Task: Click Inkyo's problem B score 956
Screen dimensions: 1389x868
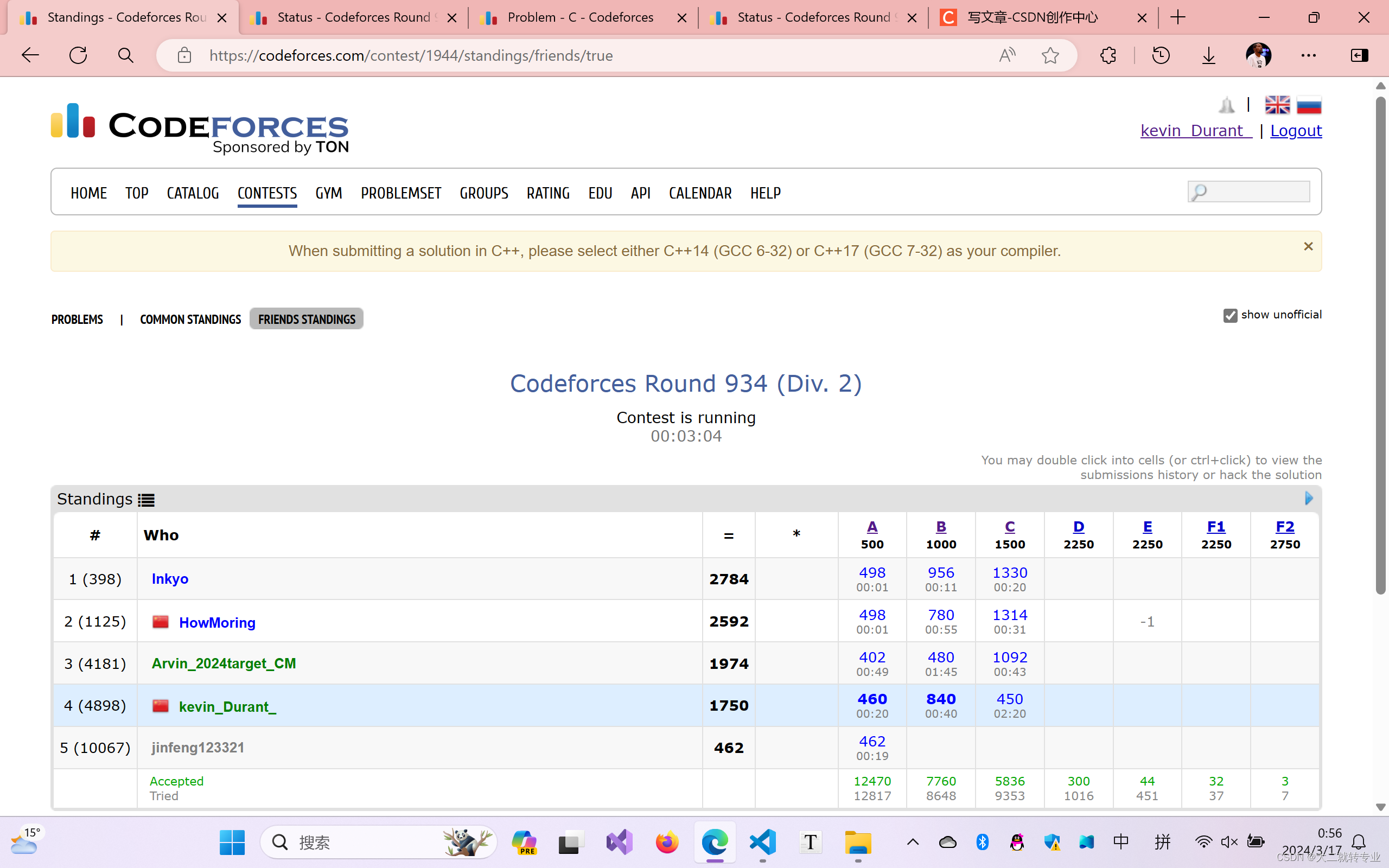Action: coord(941,572)
